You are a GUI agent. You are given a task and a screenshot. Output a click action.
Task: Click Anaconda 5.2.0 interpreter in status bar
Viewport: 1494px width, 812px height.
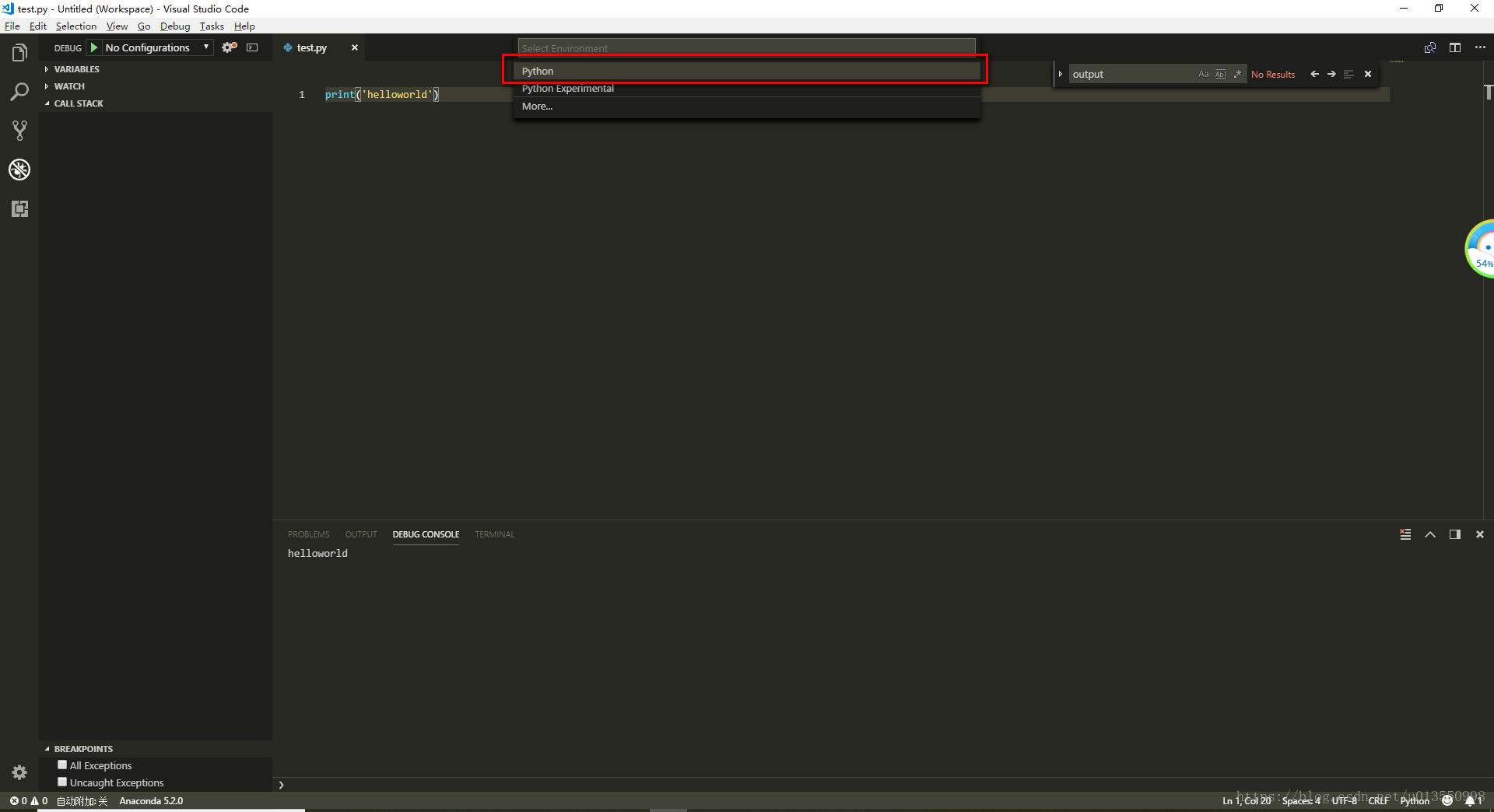click(151, 800)
